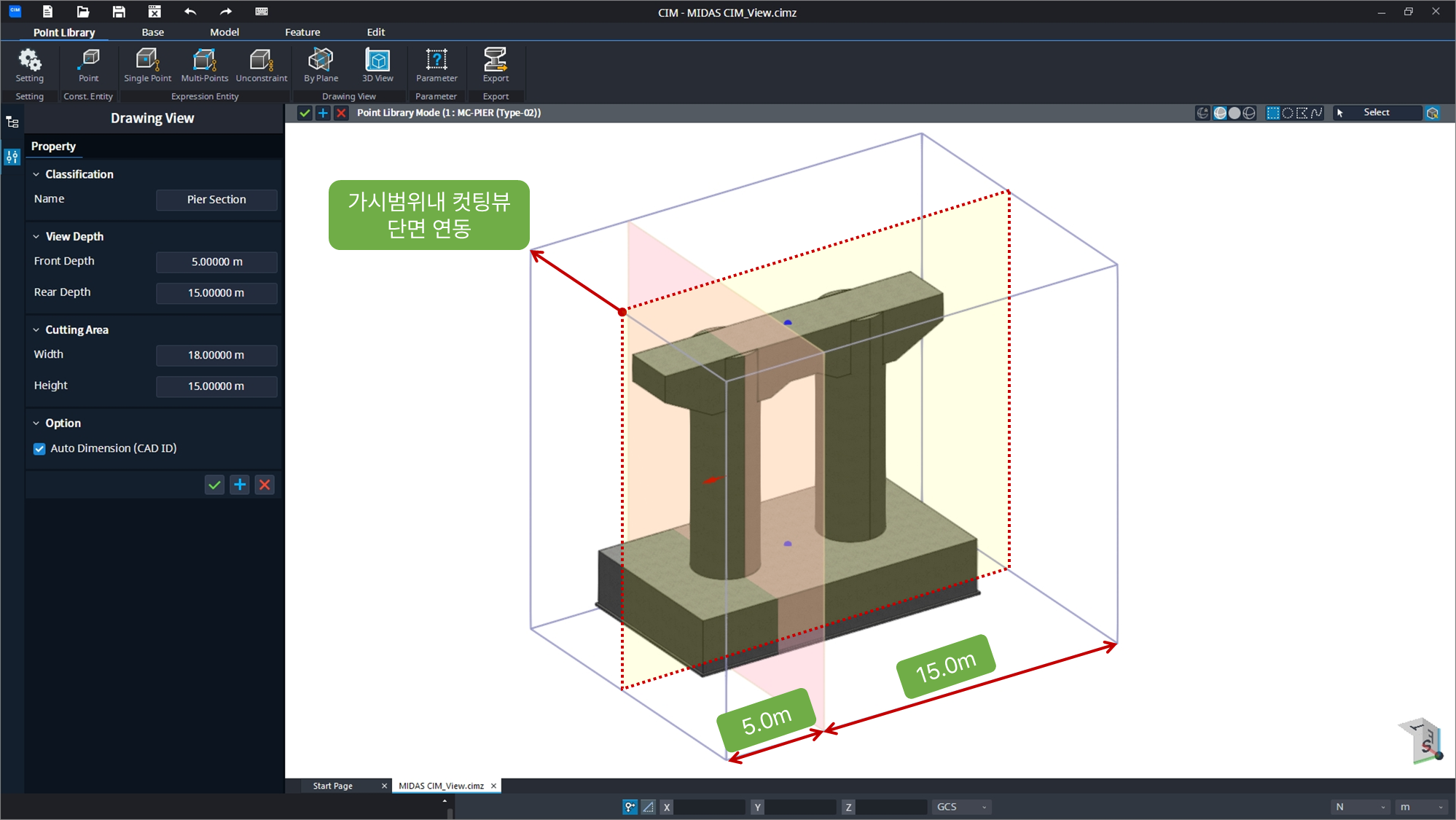Collapse the Option section
The height and width of the screenshot is (820, 1456).
coord(36,423)
